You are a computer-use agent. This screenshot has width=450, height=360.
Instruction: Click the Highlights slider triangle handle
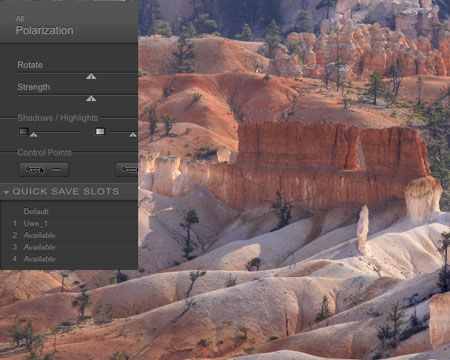133,135
